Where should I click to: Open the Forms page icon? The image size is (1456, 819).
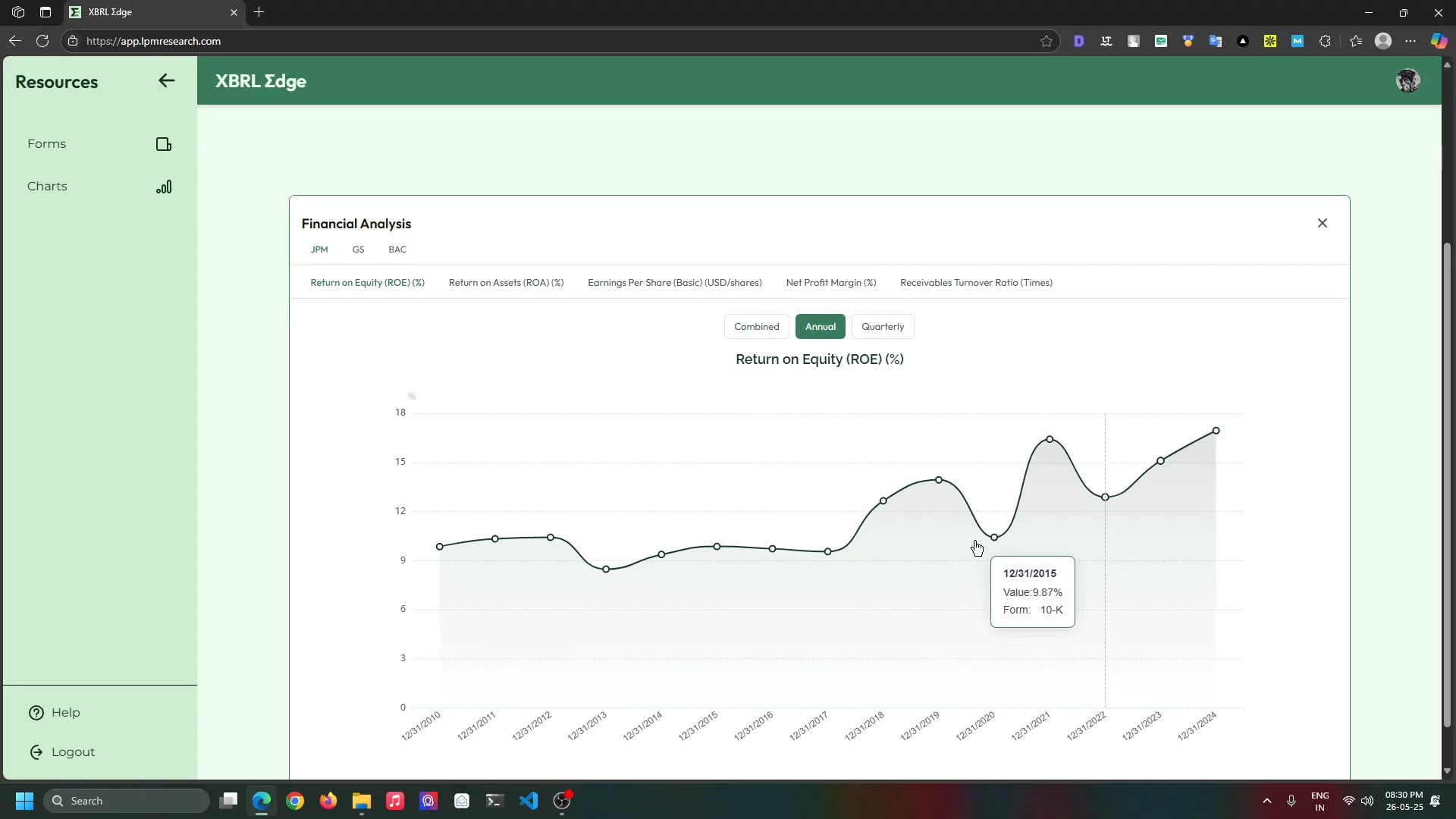pyautogui.click(x=164, y=144)
